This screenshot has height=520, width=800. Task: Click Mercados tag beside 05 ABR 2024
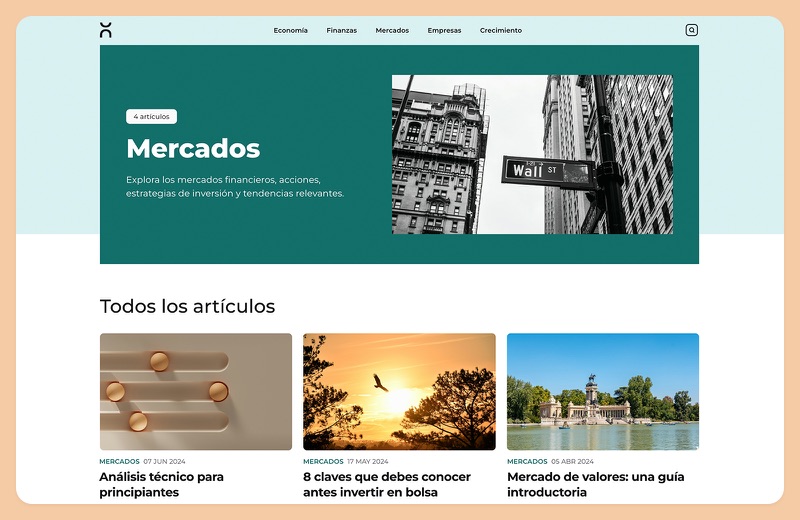point(527,461)
